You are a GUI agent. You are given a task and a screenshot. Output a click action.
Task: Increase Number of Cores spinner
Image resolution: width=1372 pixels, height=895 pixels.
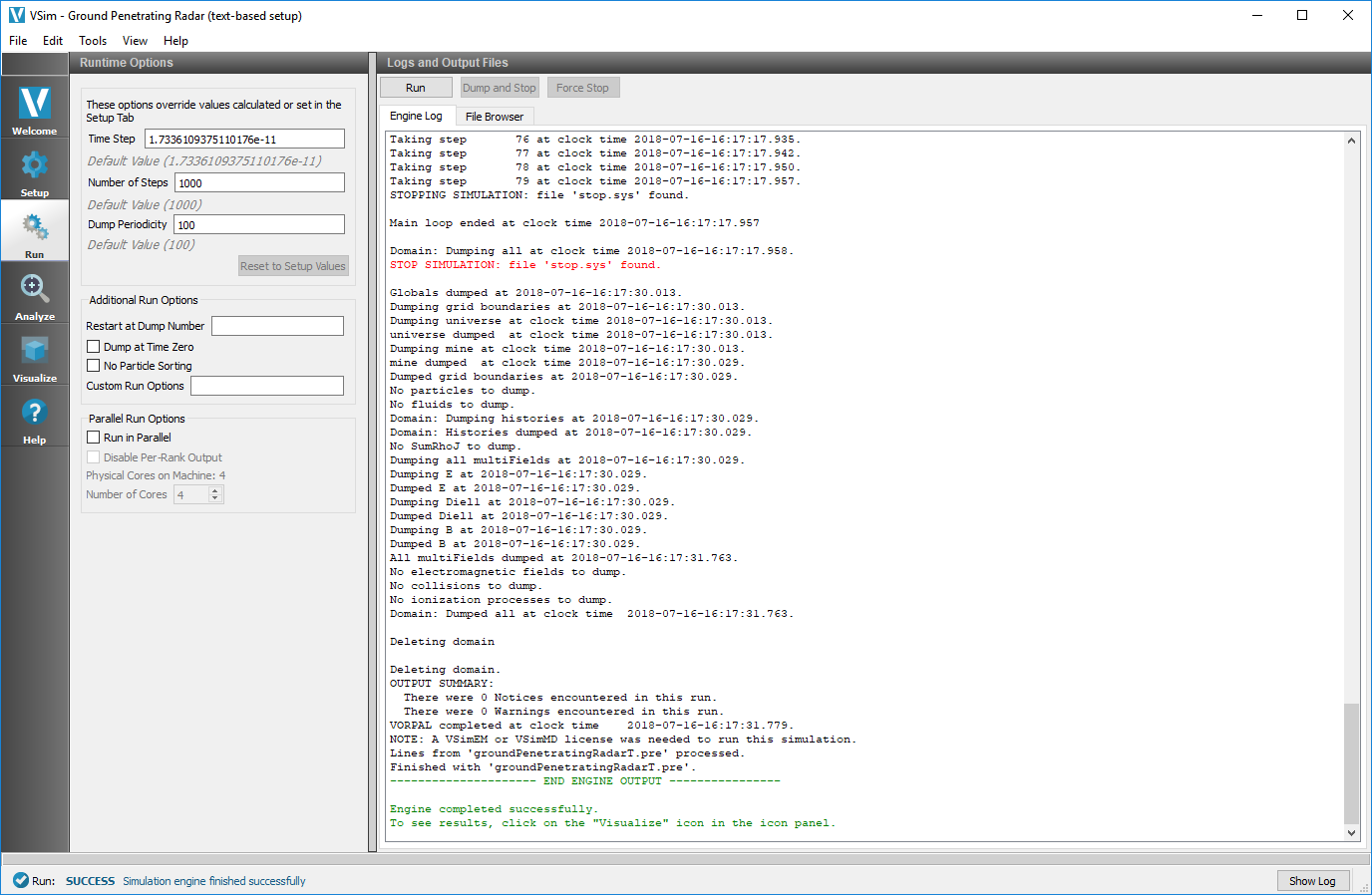pyautogui.click(x=214, y=490)
